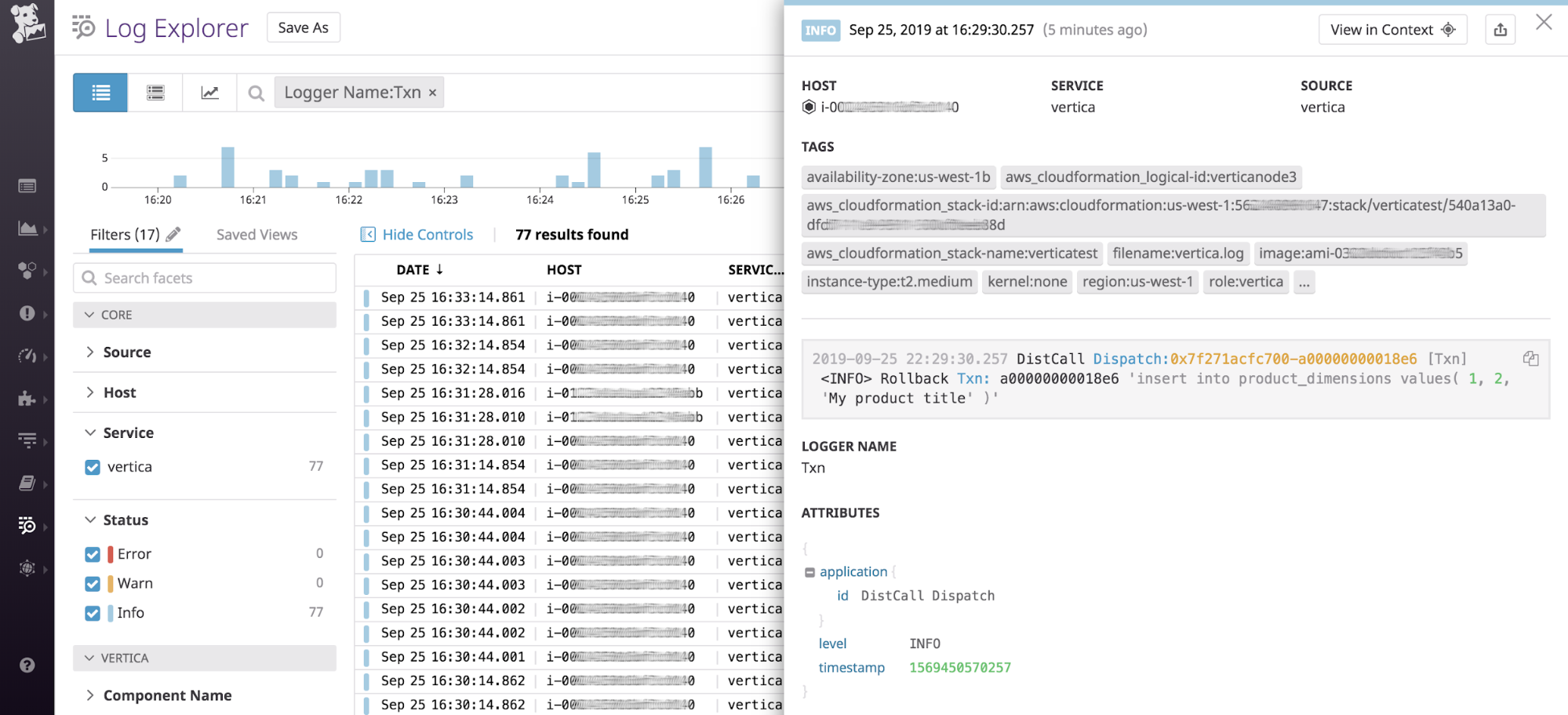Switch to the timeseries graph view icon
1568x715 pixels.
[x=209, y=92]
